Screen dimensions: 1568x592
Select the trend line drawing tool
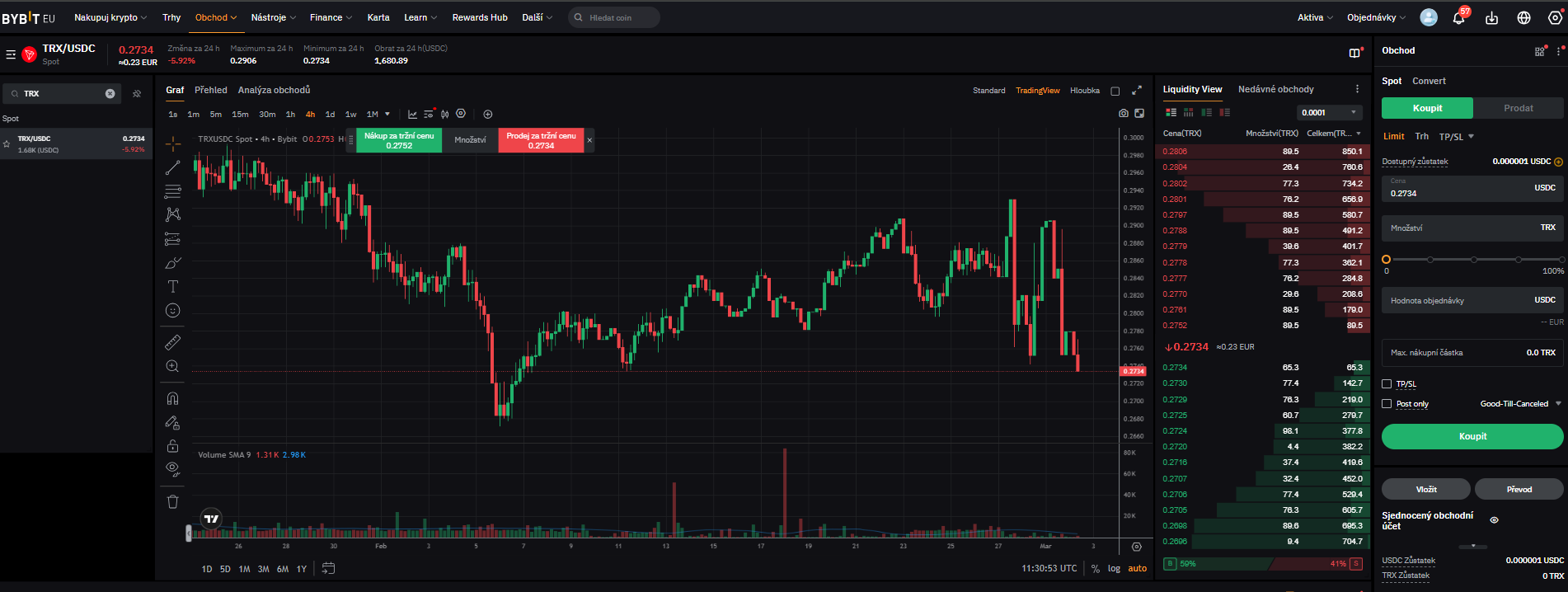[172, 168]
